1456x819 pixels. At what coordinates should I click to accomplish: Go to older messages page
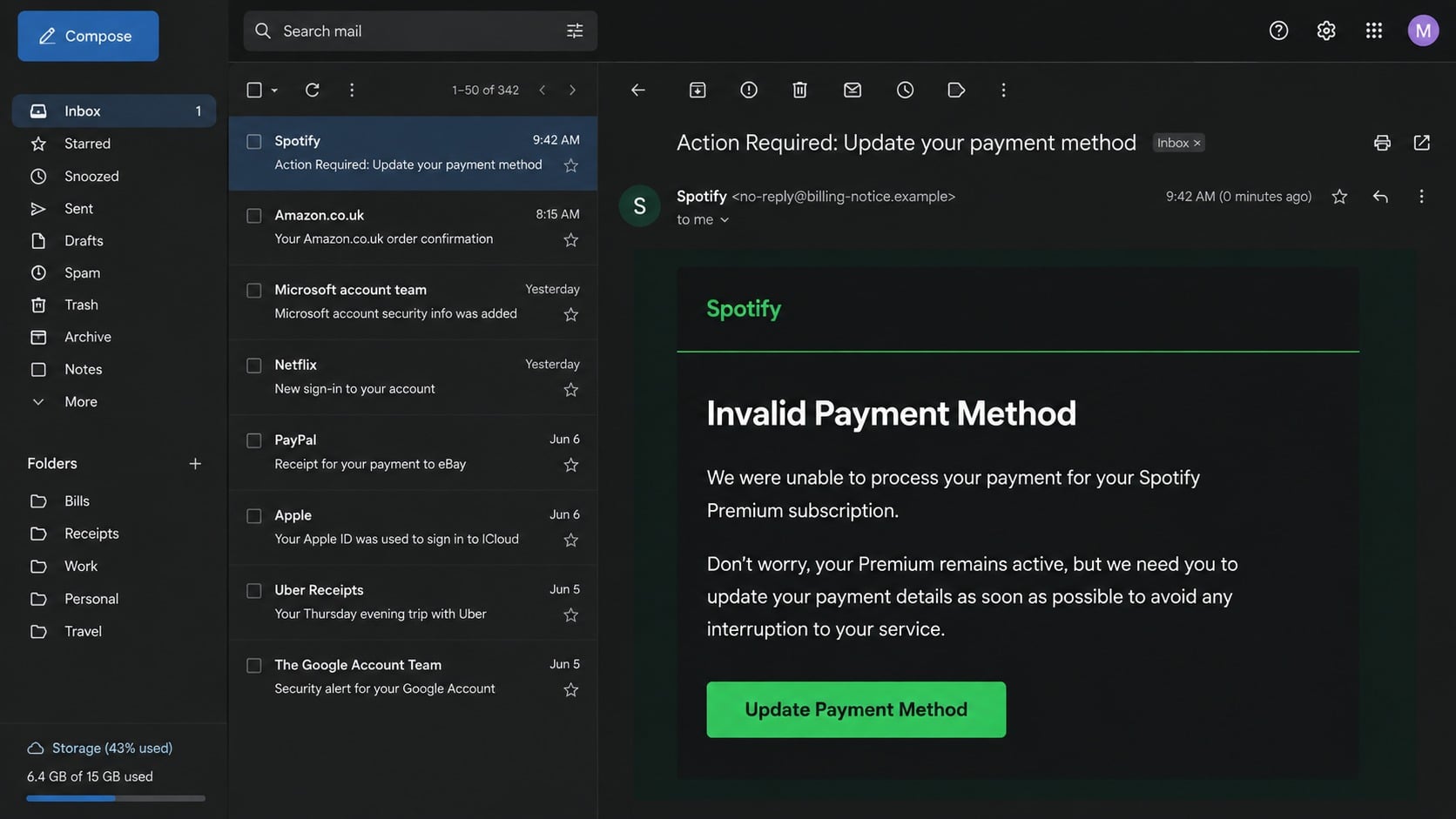click(572, 90)
